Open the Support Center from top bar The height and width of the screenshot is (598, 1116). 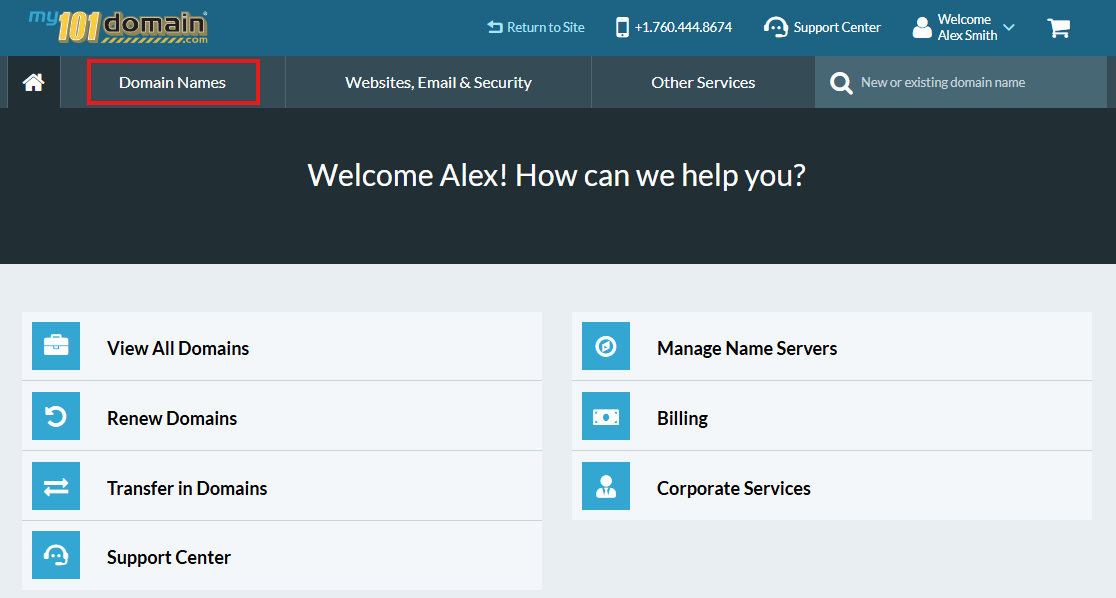(822, 27)
